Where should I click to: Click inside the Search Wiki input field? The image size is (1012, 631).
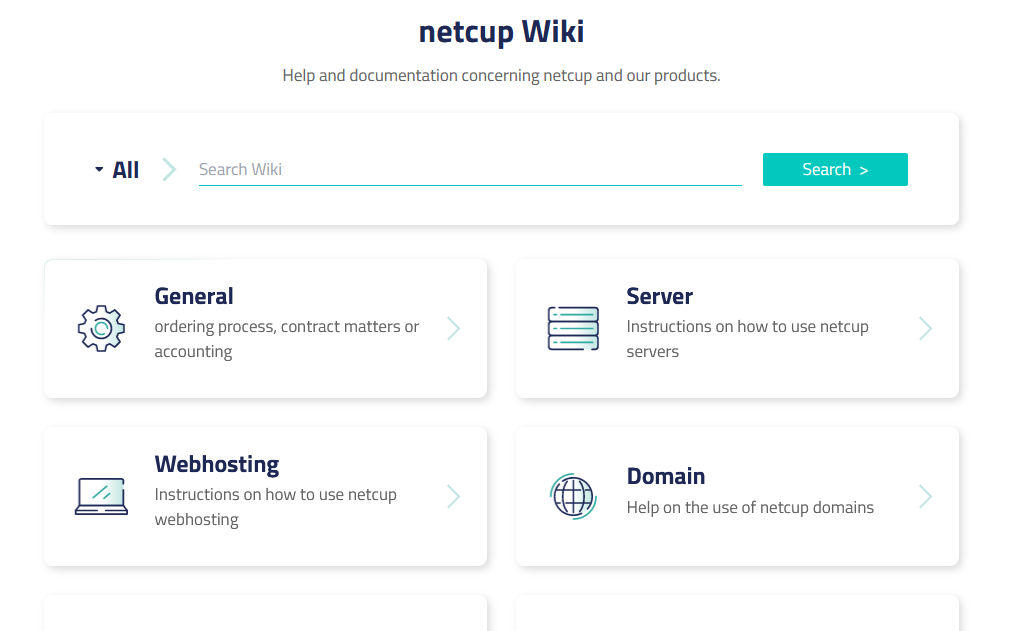tap(468, 169)
